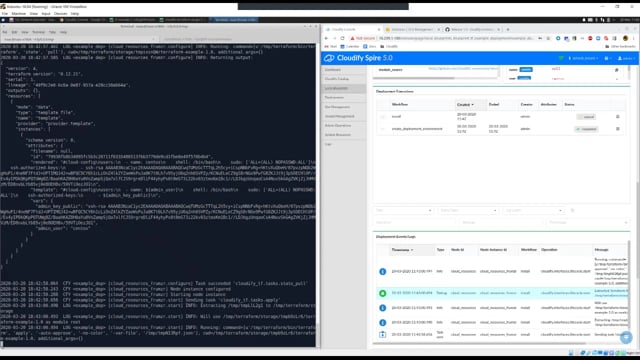This screenshot has height=360, width=640.
Task: Click the browser profile avatar icon
Action: tap(625, 38)
